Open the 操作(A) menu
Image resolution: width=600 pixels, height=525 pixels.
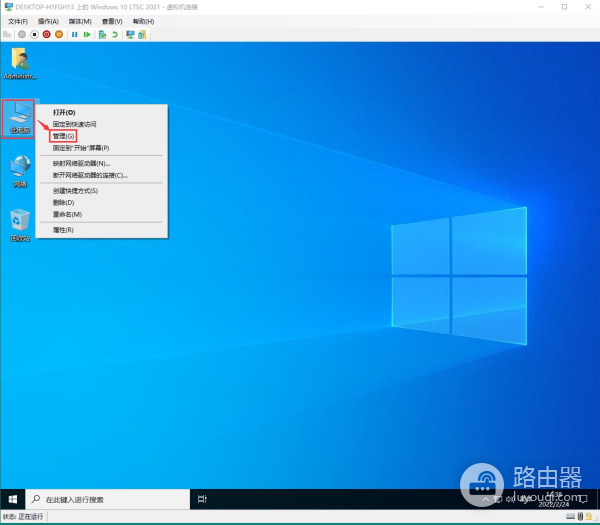[48, 21]
